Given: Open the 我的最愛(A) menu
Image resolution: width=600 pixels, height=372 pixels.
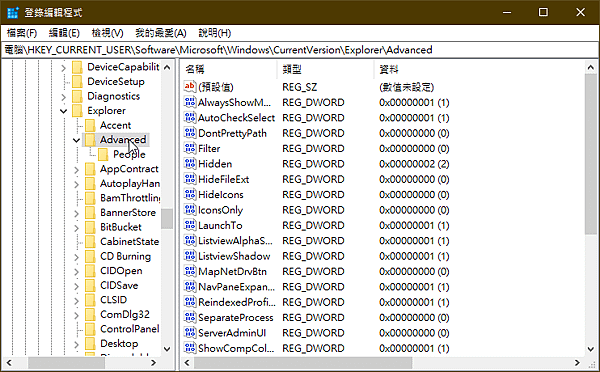Looking at the screenshot, I should point(161,33).
